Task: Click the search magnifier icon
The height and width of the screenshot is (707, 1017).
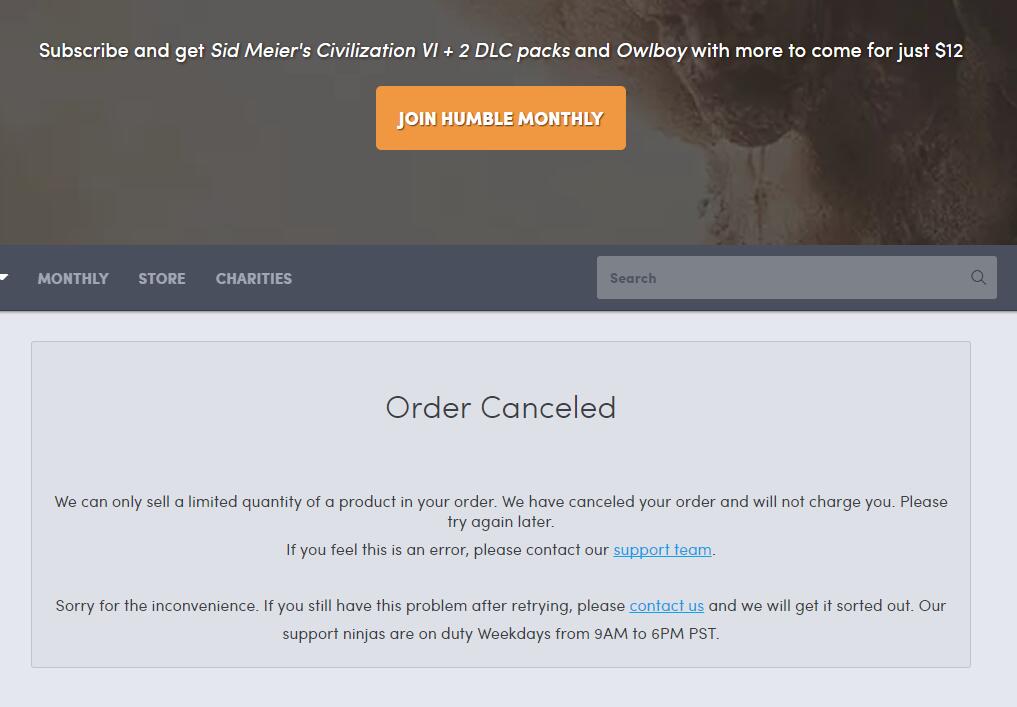Action: [978, 278]
